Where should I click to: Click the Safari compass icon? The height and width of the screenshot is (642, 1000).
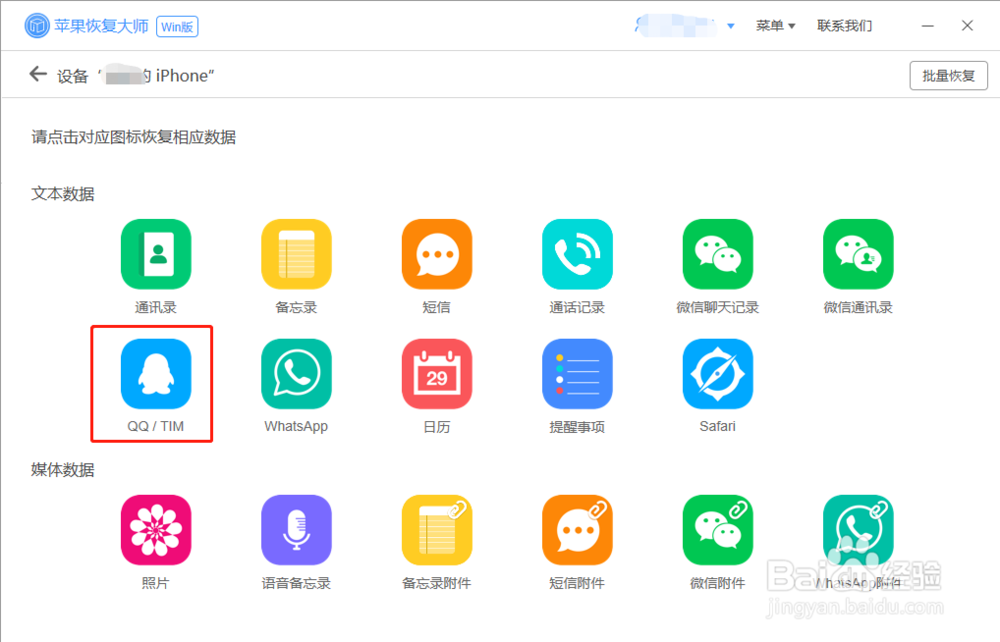click(x=717, y=374)
